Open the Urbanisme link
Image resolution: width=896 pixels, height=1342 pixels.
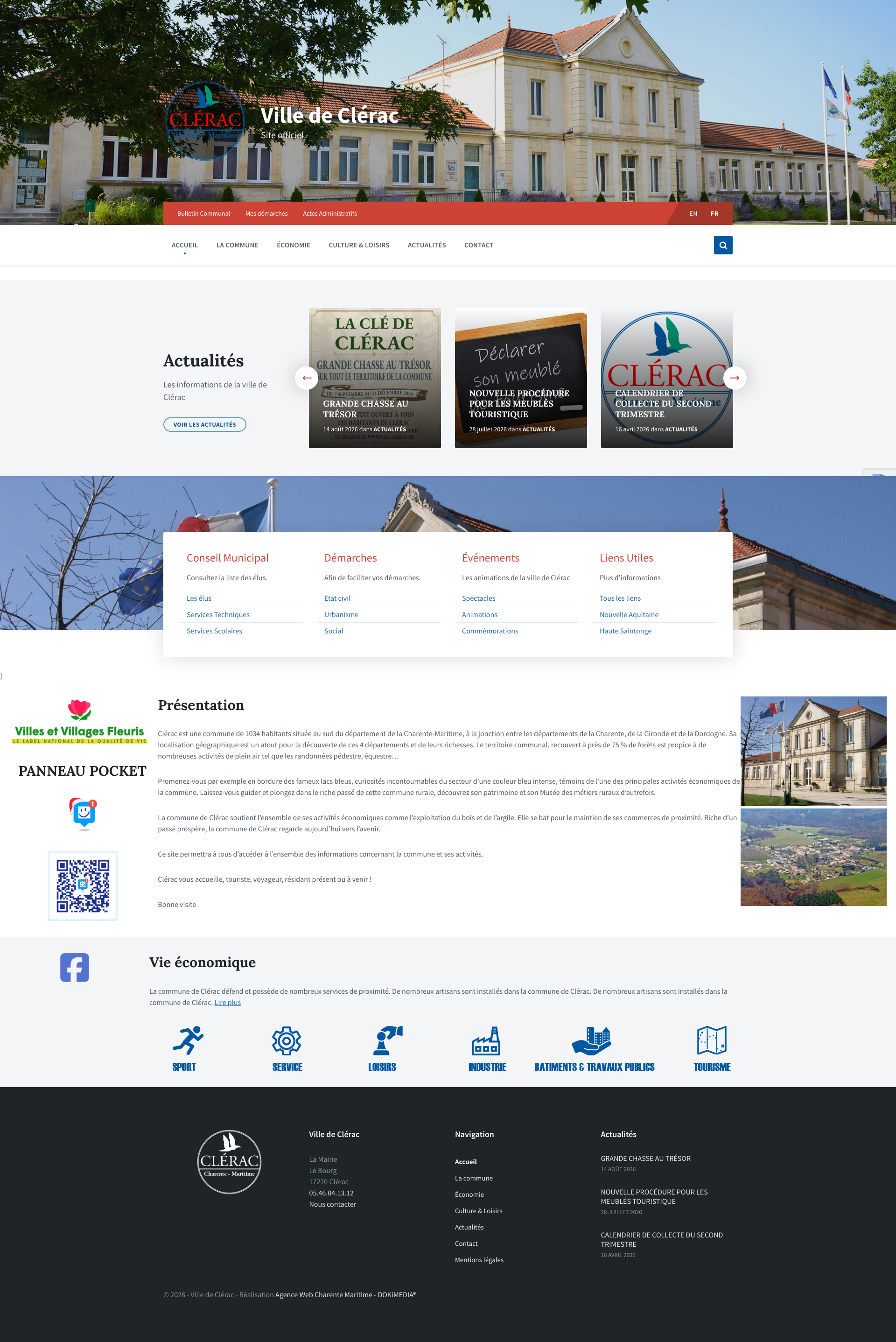(x=341, y=615)
